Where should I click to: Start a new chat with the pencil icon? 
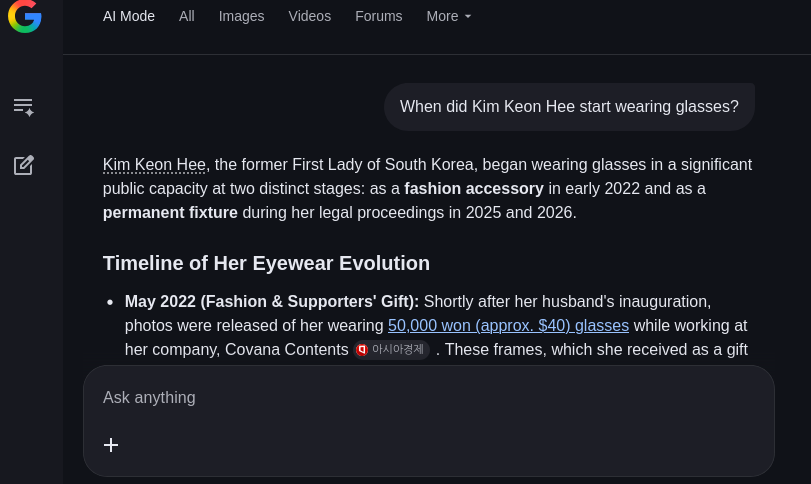[x=23, y=165]
